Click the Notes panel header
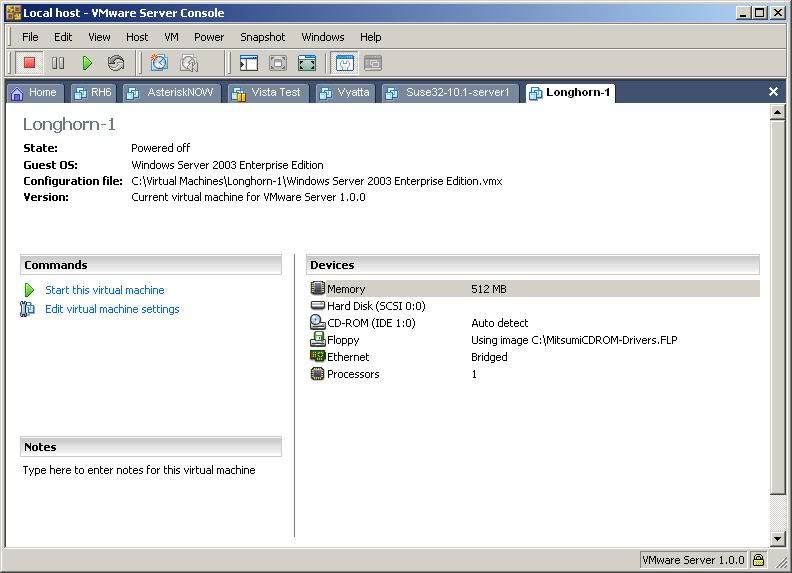Viewport: 792px width, 573px height. [151, 447]
